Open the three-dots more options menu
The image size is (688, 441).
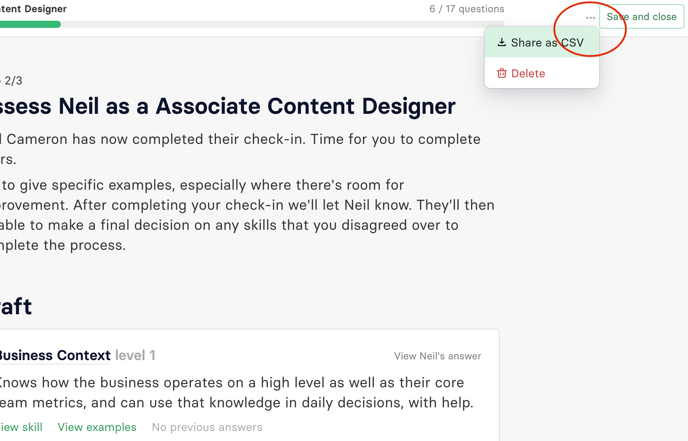(x=590, y=17)
